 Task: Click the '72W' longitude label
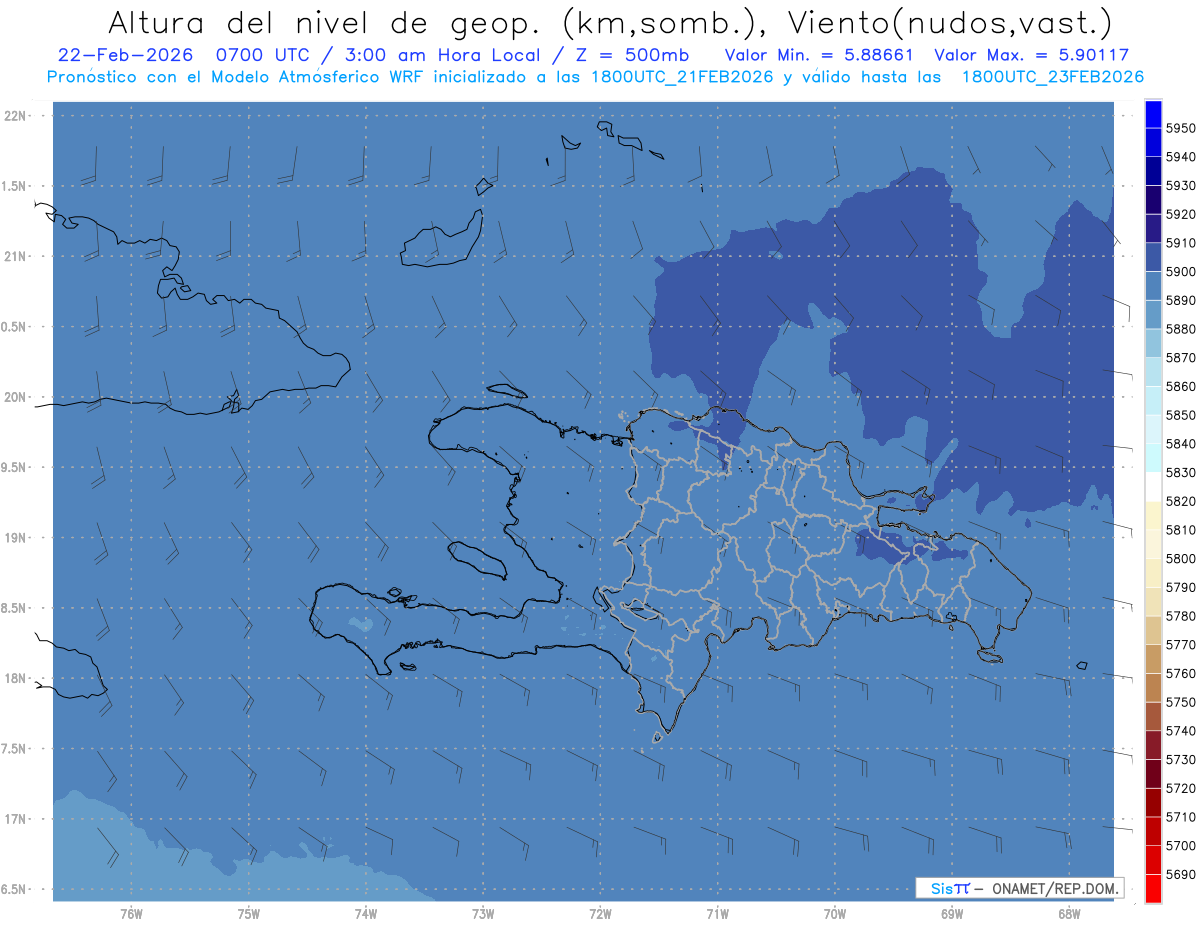coord(600,914)
